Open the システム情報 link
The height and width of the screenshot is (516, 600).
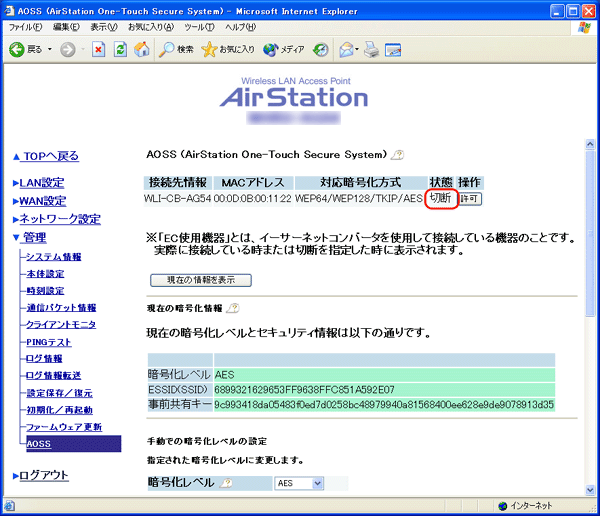(54, 257)
